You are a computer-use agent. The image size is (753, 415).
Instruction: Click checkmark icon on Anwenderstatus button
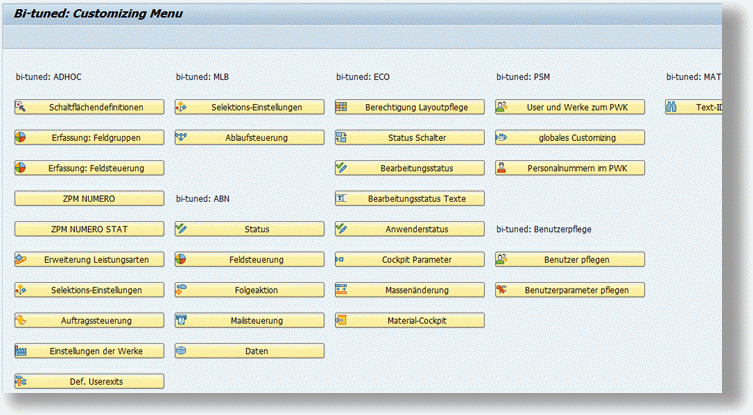click(x=341, y=229)
